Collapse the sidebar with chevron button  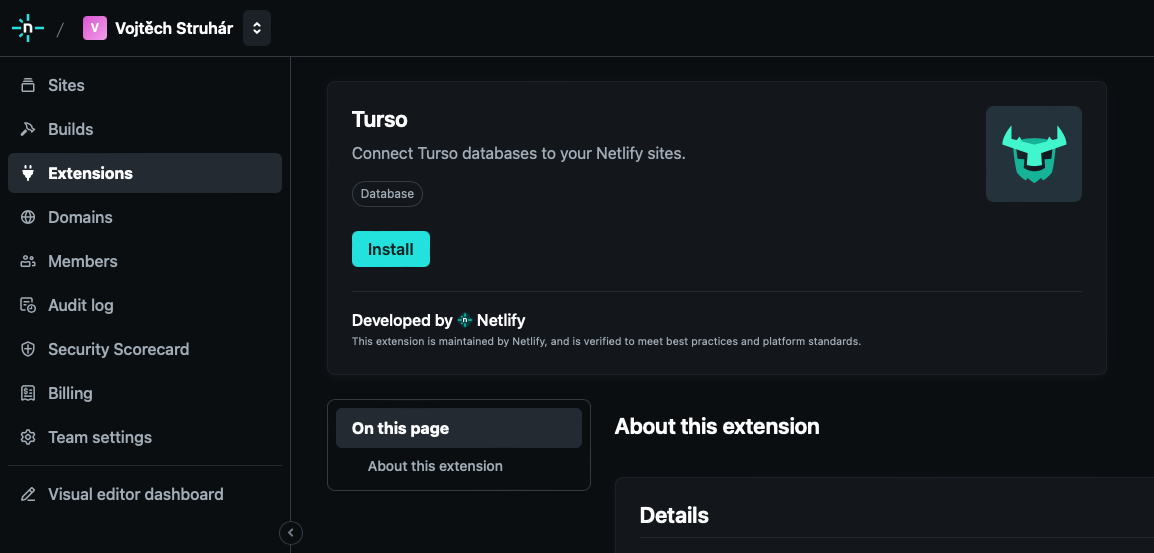click(x=291, y=532)
